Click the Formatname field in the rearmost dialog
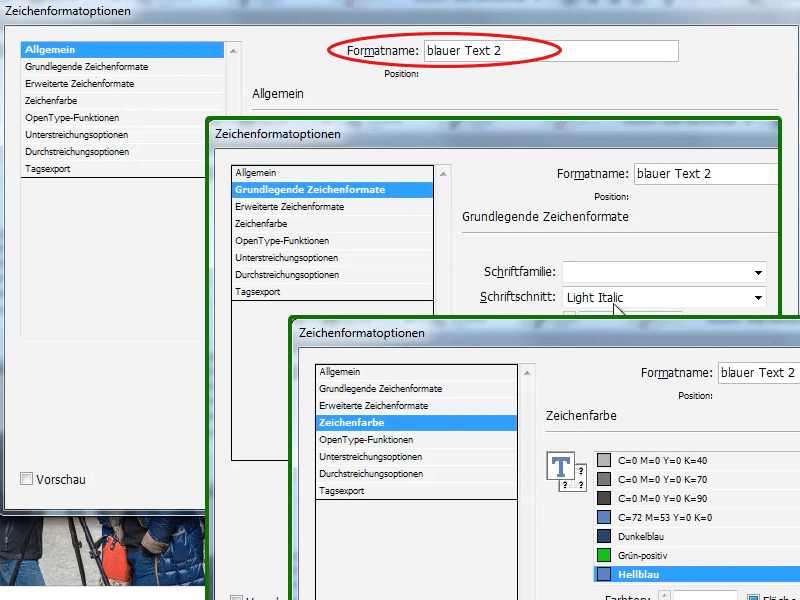 click(x=551, y=51)
